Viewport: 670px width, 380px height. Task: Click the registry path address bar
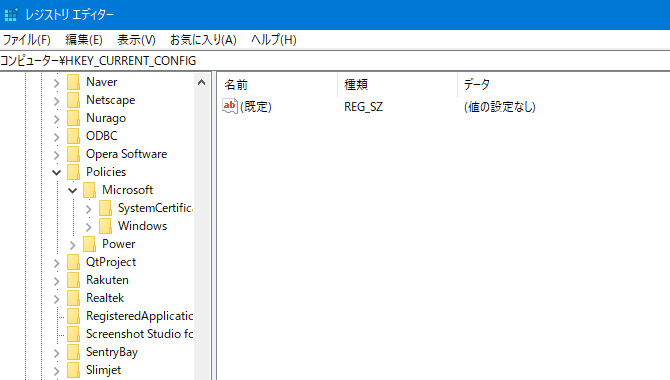click(x=335, y=61)
